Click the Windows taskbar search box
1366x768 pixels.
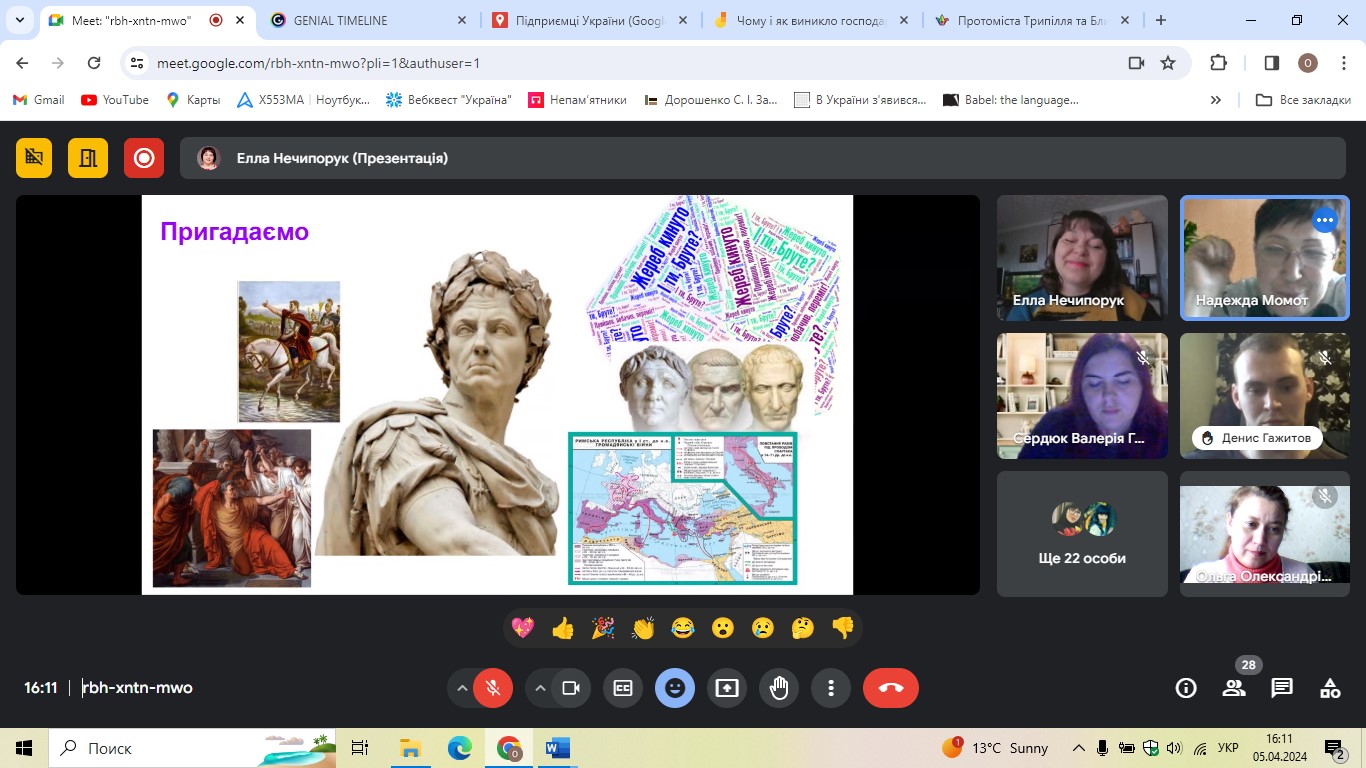pyautogui.click(x=194, y=748)
